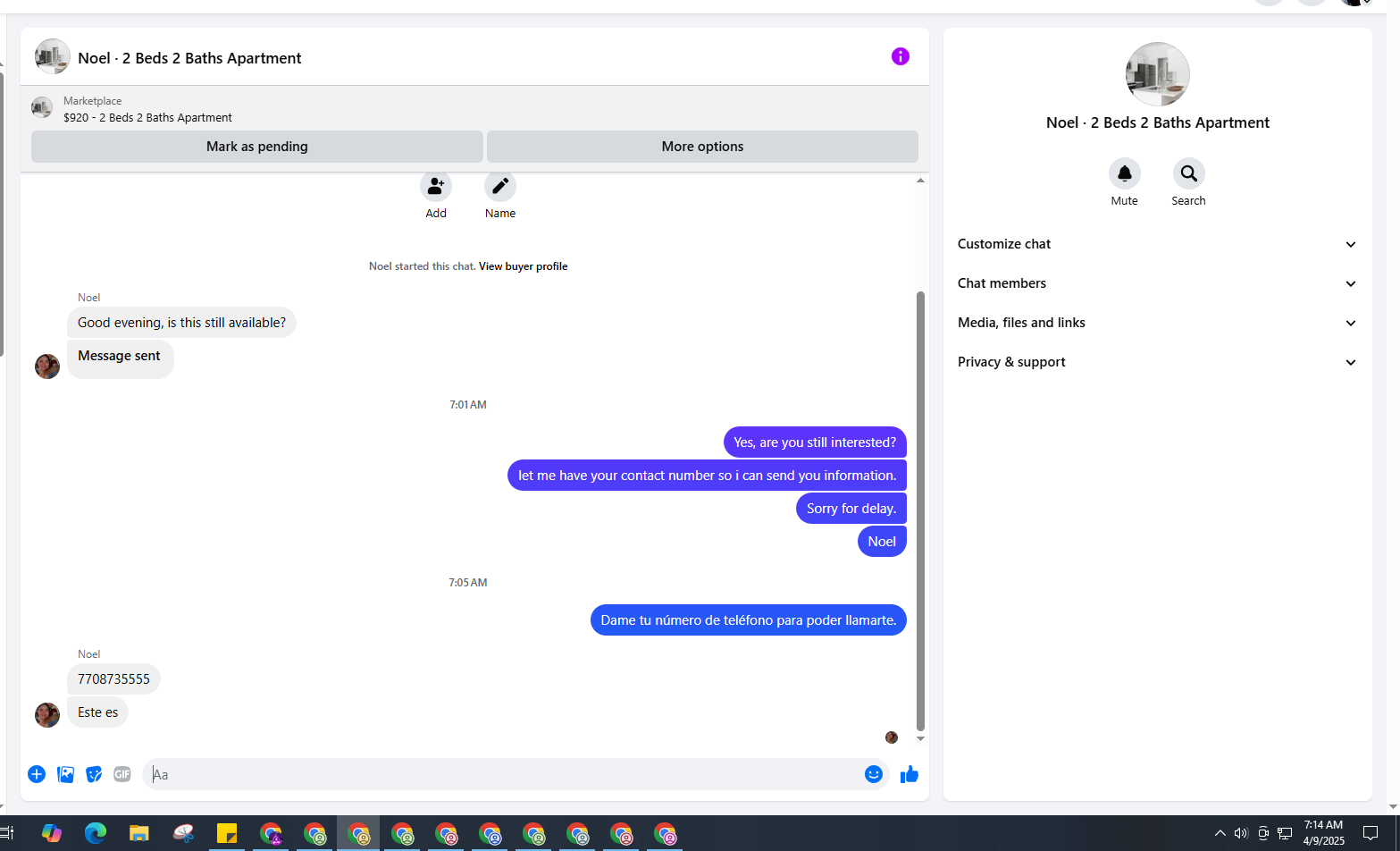Click the large apartment photo in side panel
Viewport: 1400px width, 851px height.
pyautogui.click(x=1158, y=75)
